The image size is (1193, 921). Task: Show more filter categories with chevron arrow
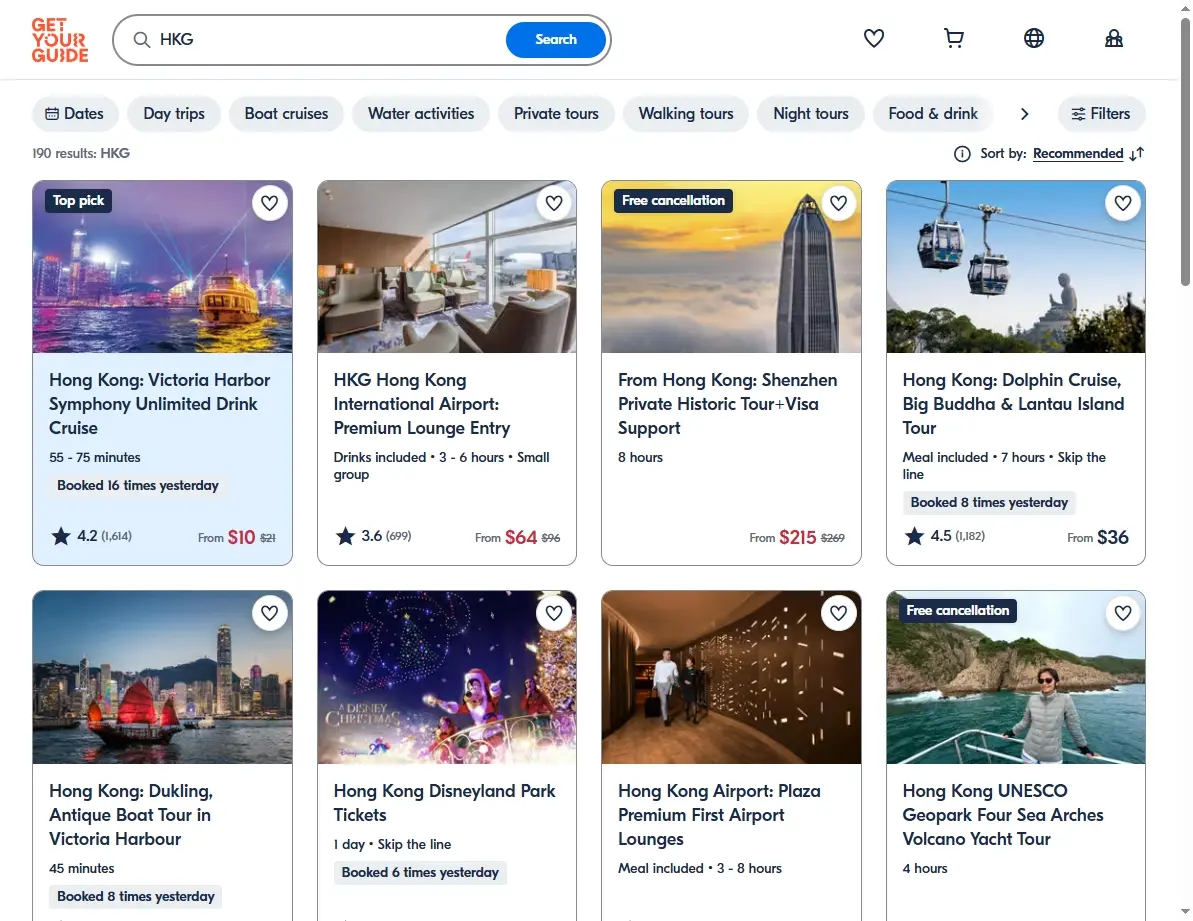click(1025, 114)
